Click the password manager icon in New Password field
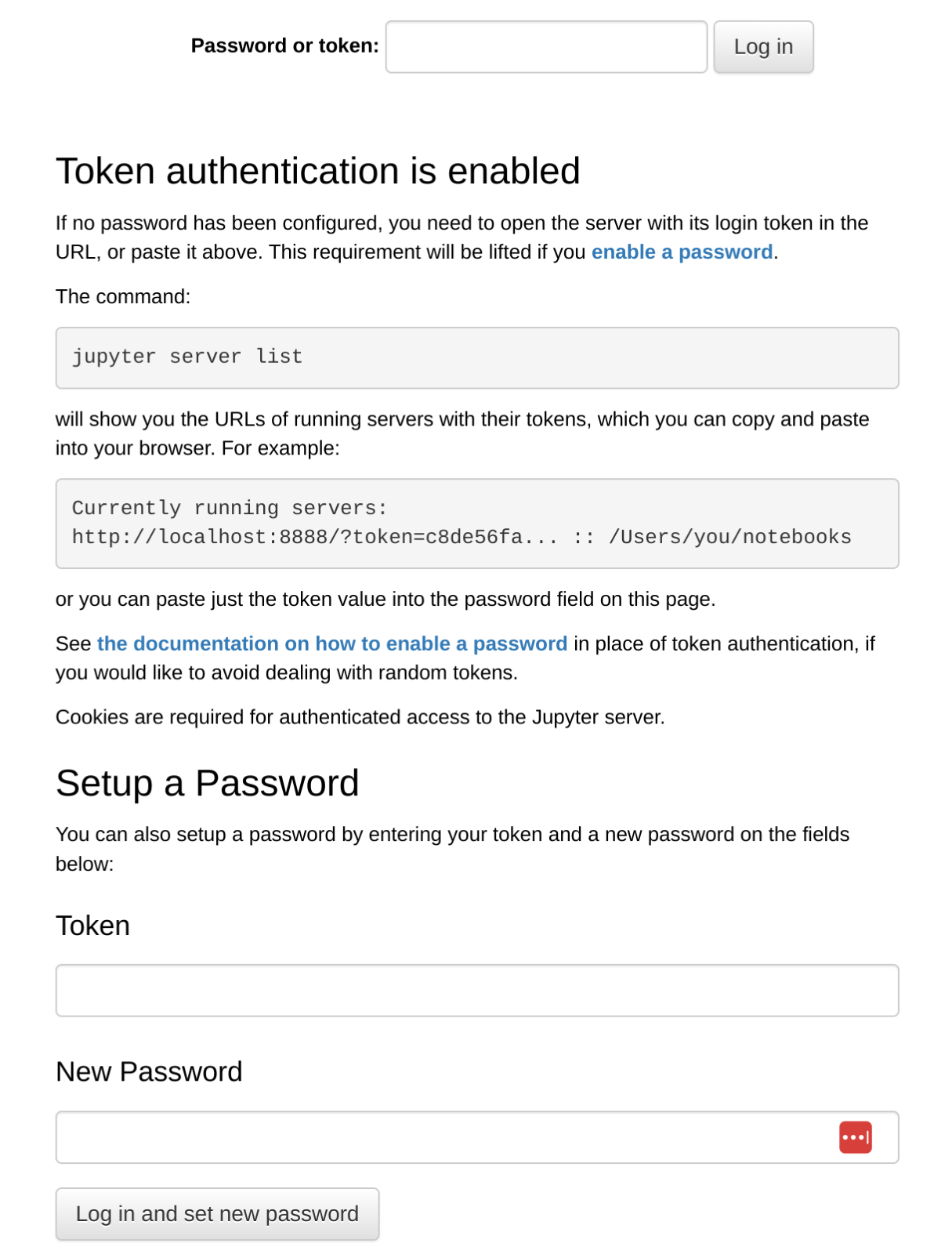 point(855,1137)
